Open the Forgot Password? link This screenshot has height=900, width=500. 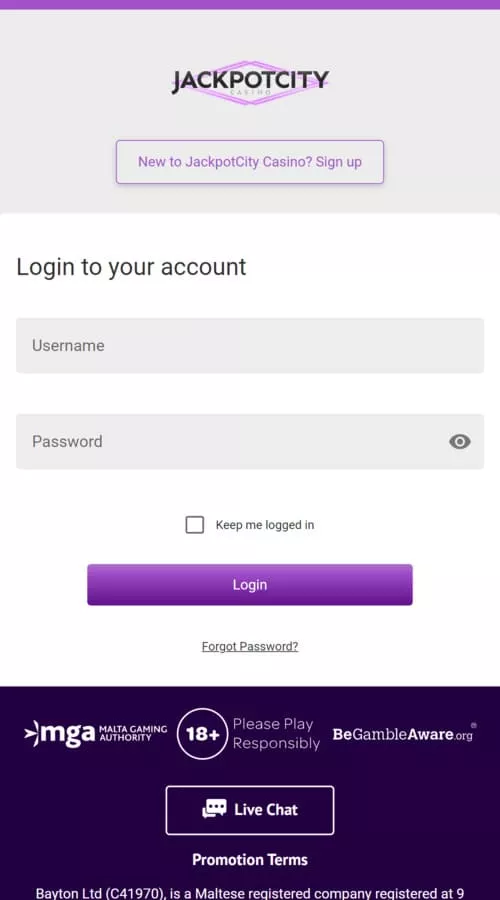pos(250,646)
